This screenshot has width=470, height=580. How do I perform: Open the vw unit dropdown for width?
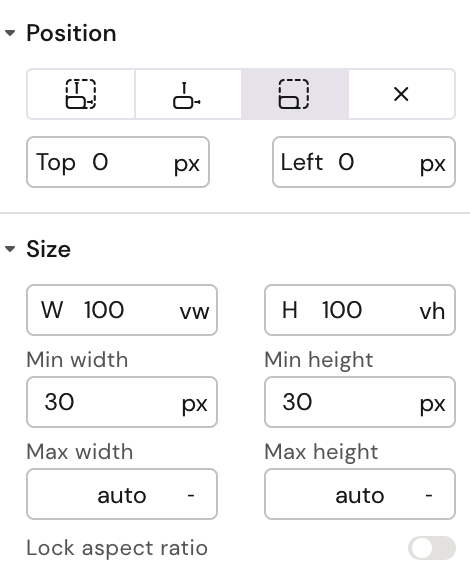coord(195,311)
